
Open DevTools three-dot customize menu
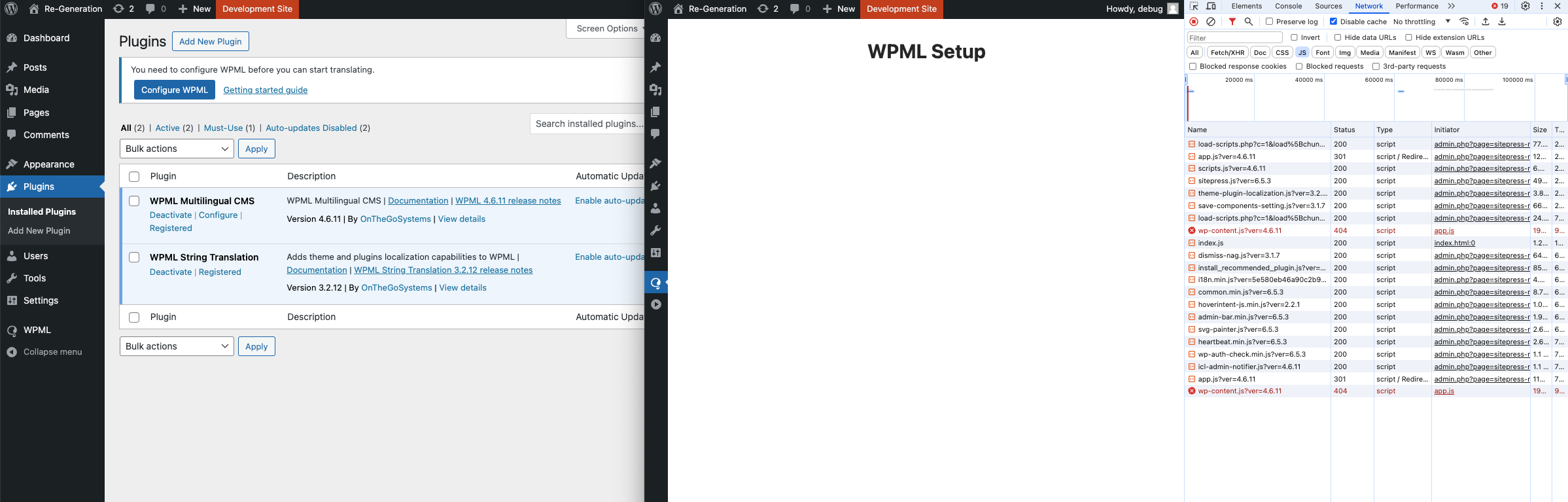[x=1542, y=6]
